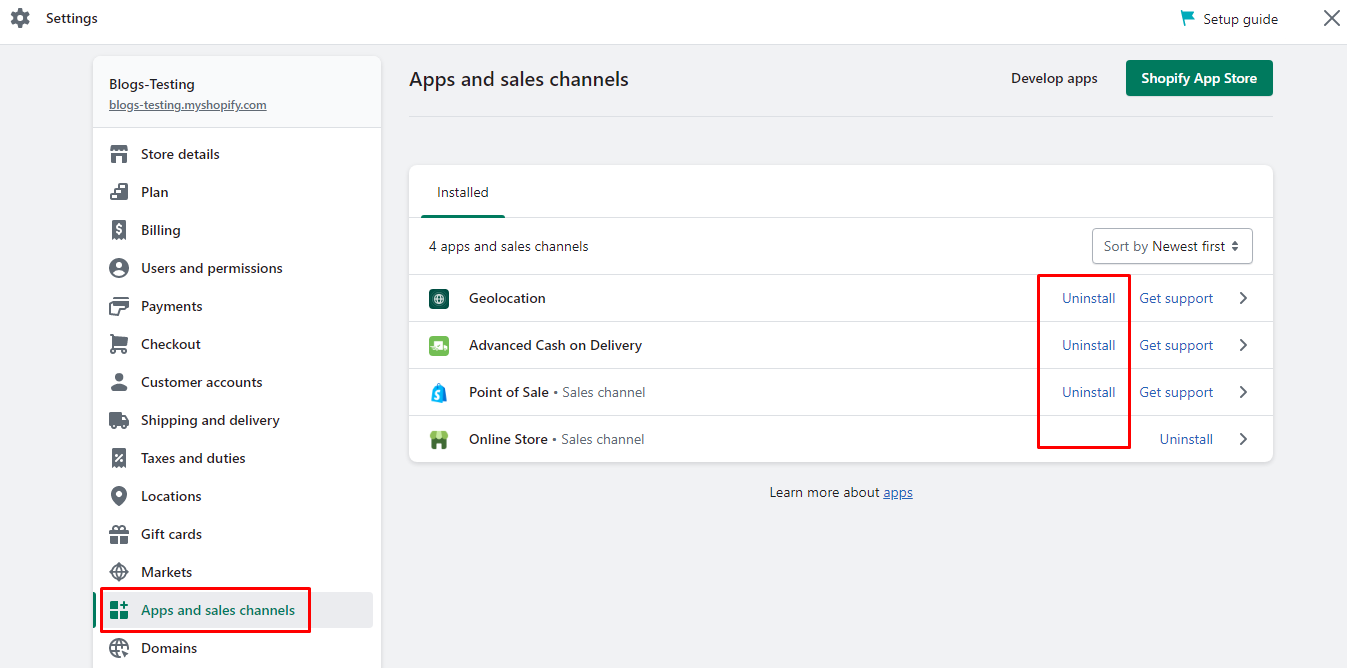Click the Advanced Cash on Delivery app icon

(438, 345)
